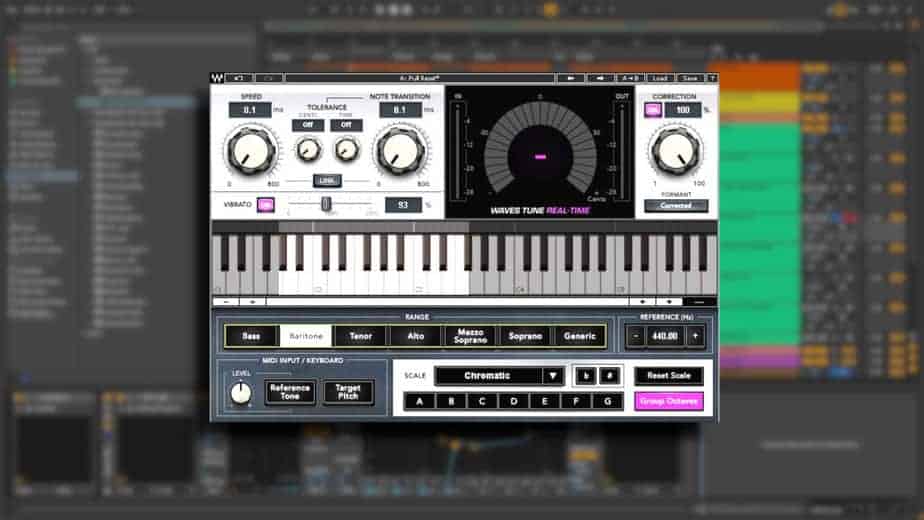The height and width of the screenshot is (520, 924).
Task: Click the Tolerance cents small knob
Action: [308, 150]
